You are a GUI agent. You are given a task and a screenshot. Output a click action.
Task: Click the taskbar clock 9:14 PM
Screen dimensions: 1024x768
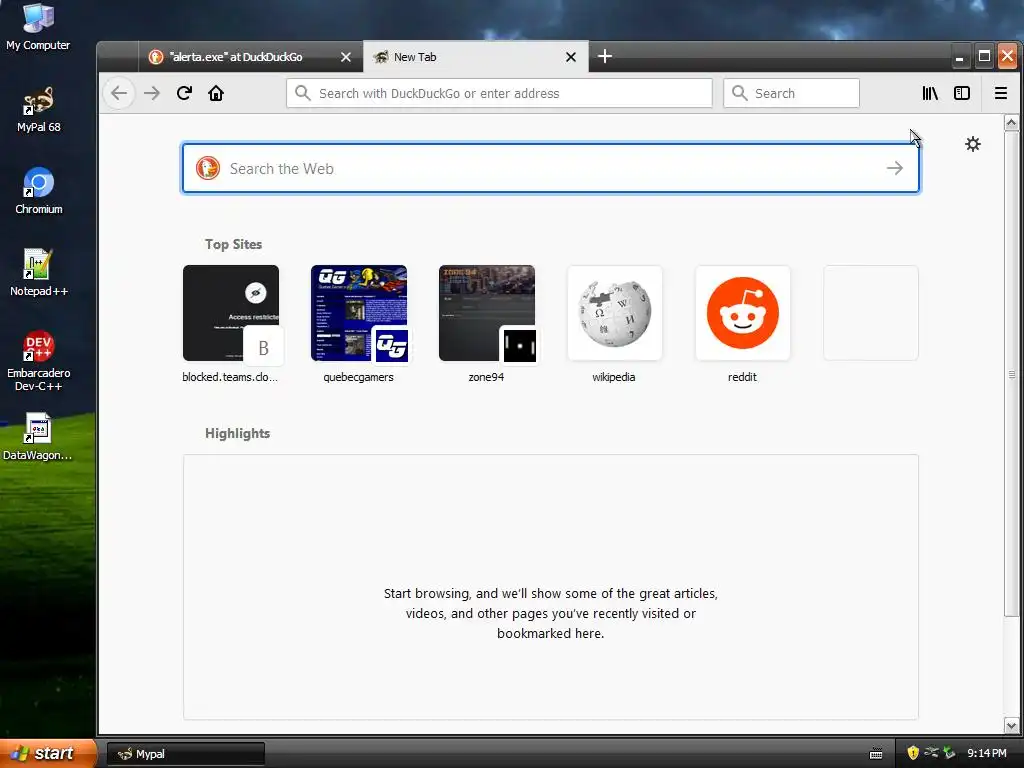pos(987,754)
